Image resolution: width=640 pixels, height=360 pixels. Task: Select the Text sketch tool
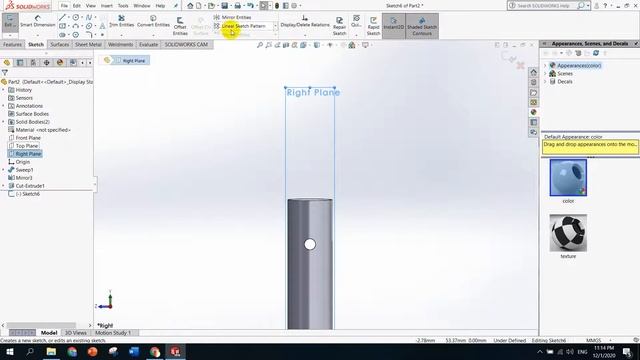click(x=102, y=26)
